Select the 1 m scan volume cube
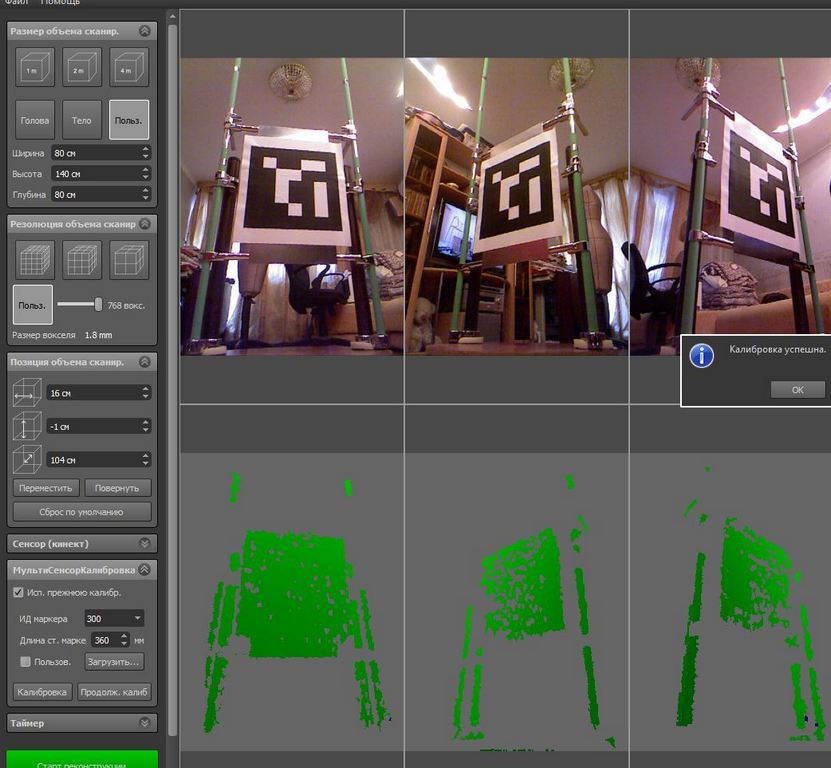 pyautogui.click(x=34, y=67)
